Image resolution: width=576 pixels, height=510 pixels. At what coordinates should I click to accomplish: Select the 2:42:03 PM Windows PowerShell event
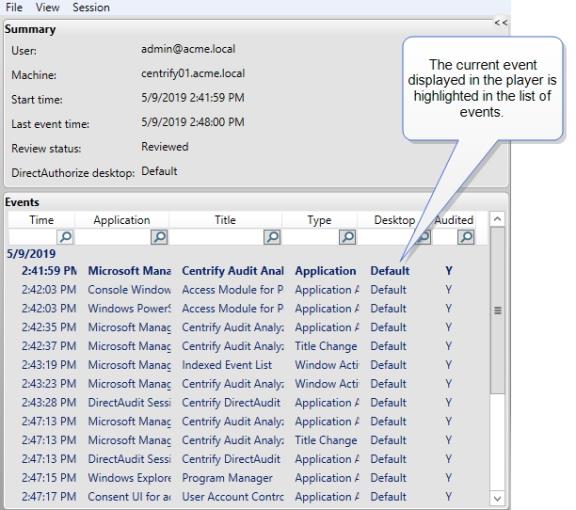(x=248, y=308)
